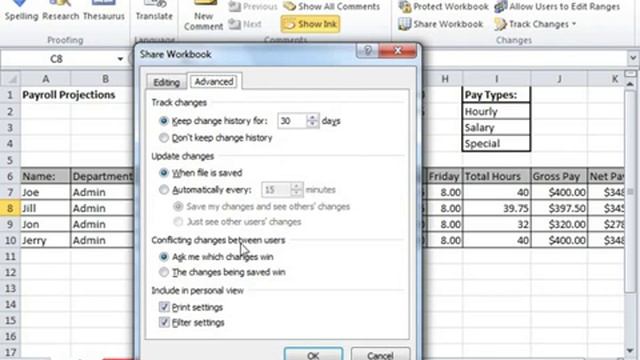Viewport: 640px width, 360px height.
Task: Click the Jill name cell
Action: click(x=45, y=208)
